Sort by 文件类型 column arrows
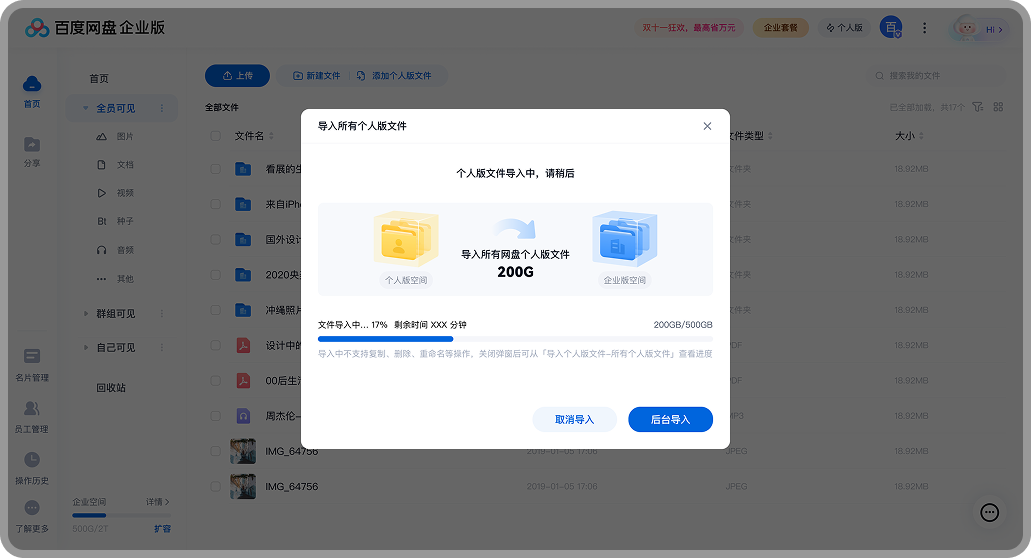 coord(770,136)
